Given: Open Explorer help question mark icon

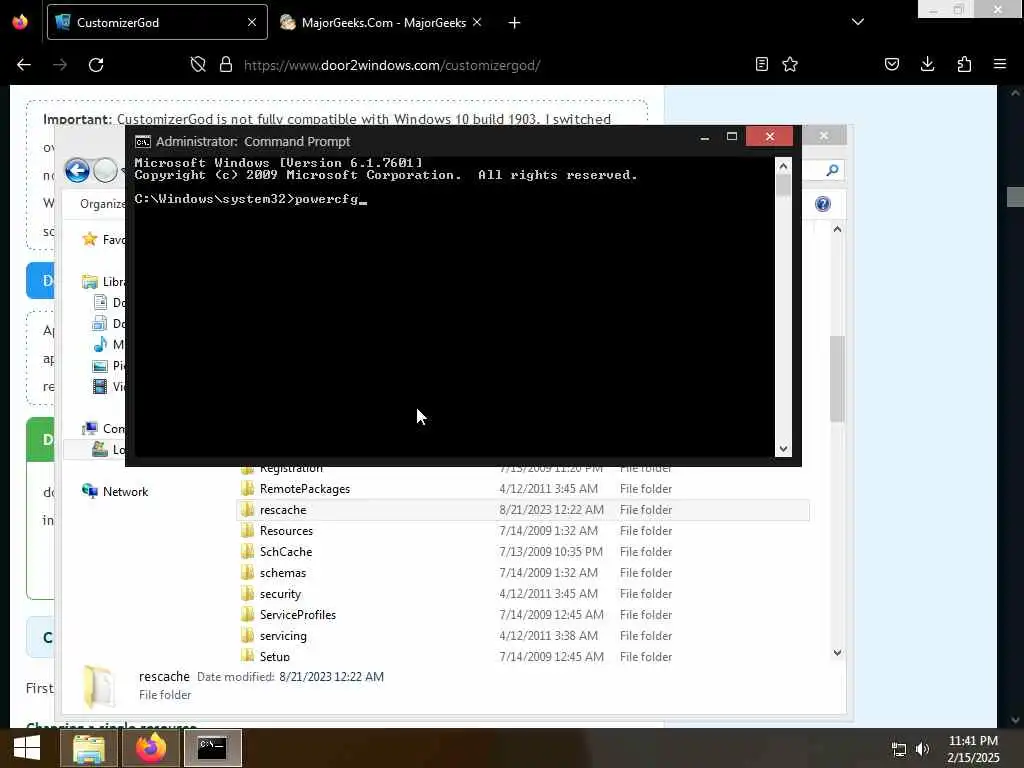Looking at the screenshot, I should click(x=823, y=204).
